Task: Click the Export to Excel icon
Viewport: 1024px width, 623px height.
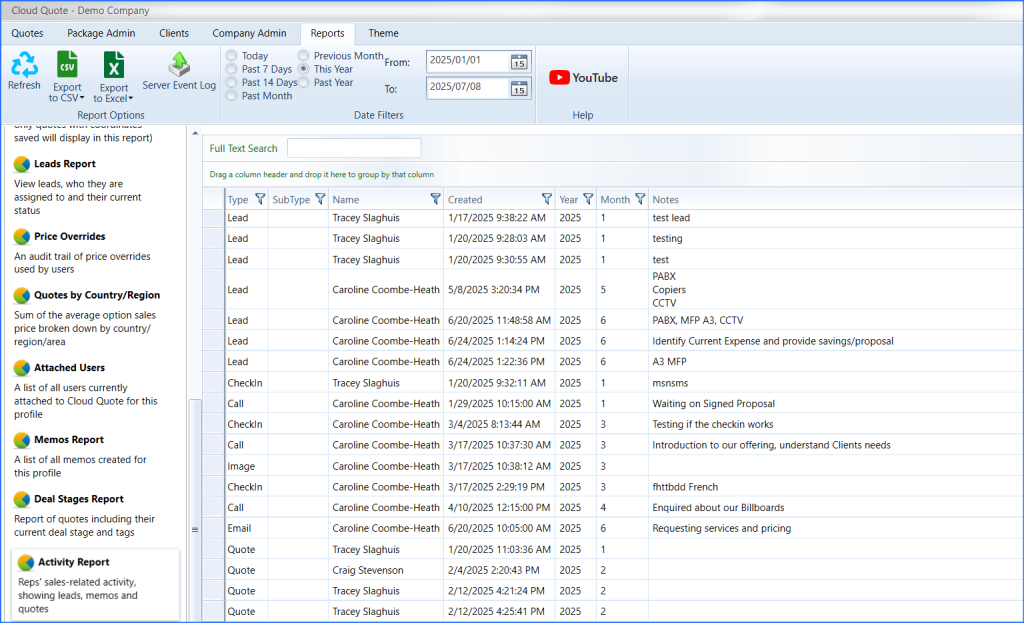Action: click(x=114, y=66)
